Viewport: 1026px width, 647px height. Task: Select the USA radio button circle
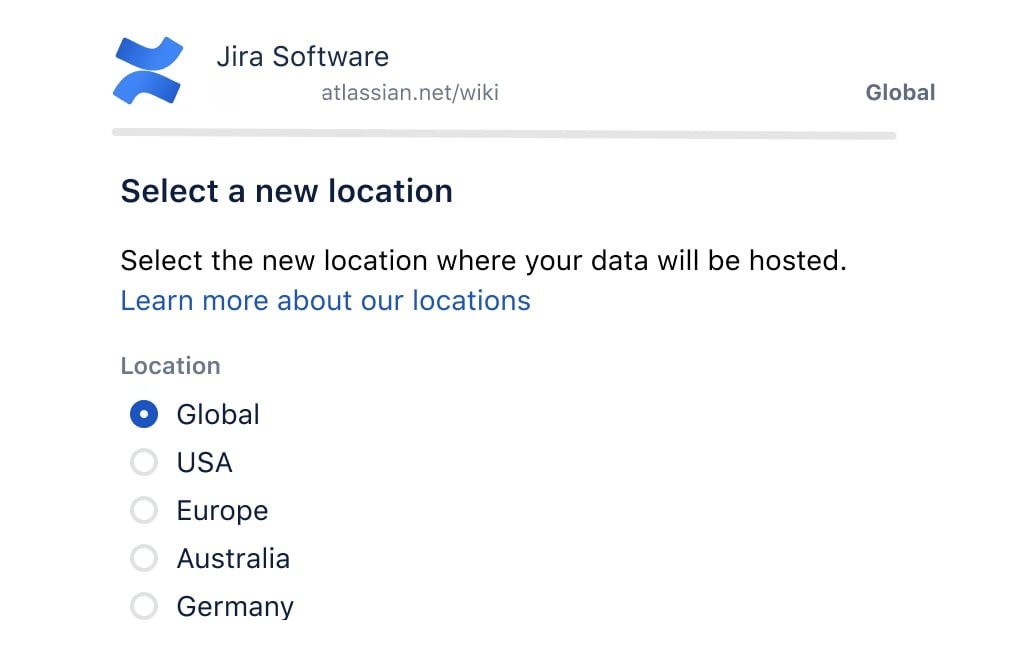tap(144, 462)
